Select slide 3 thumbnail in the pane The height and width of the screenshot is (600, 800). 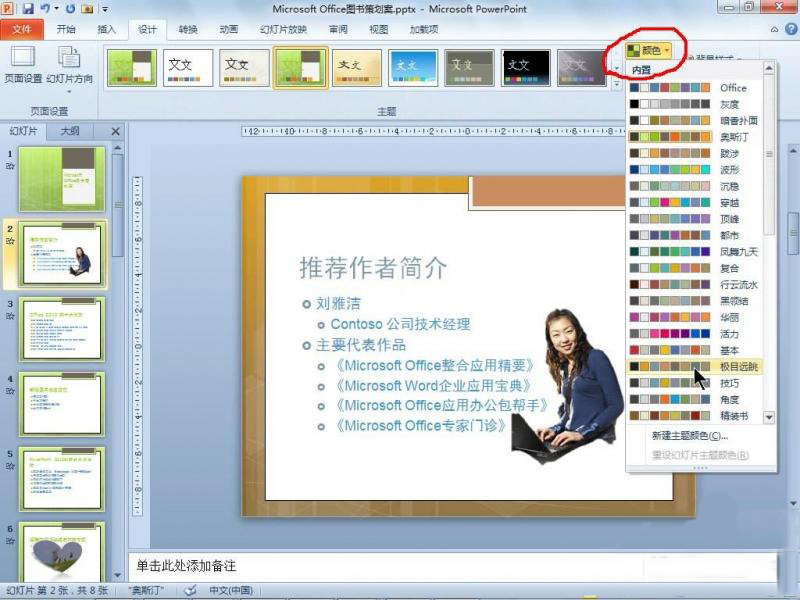click(x=62, y=330)
